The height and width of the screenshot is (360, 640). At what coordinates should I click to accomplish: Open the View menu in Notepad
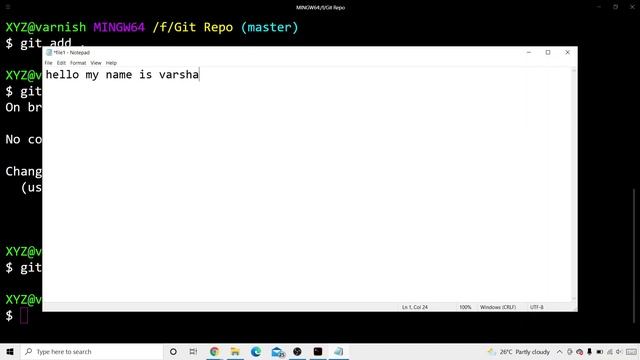96,63
